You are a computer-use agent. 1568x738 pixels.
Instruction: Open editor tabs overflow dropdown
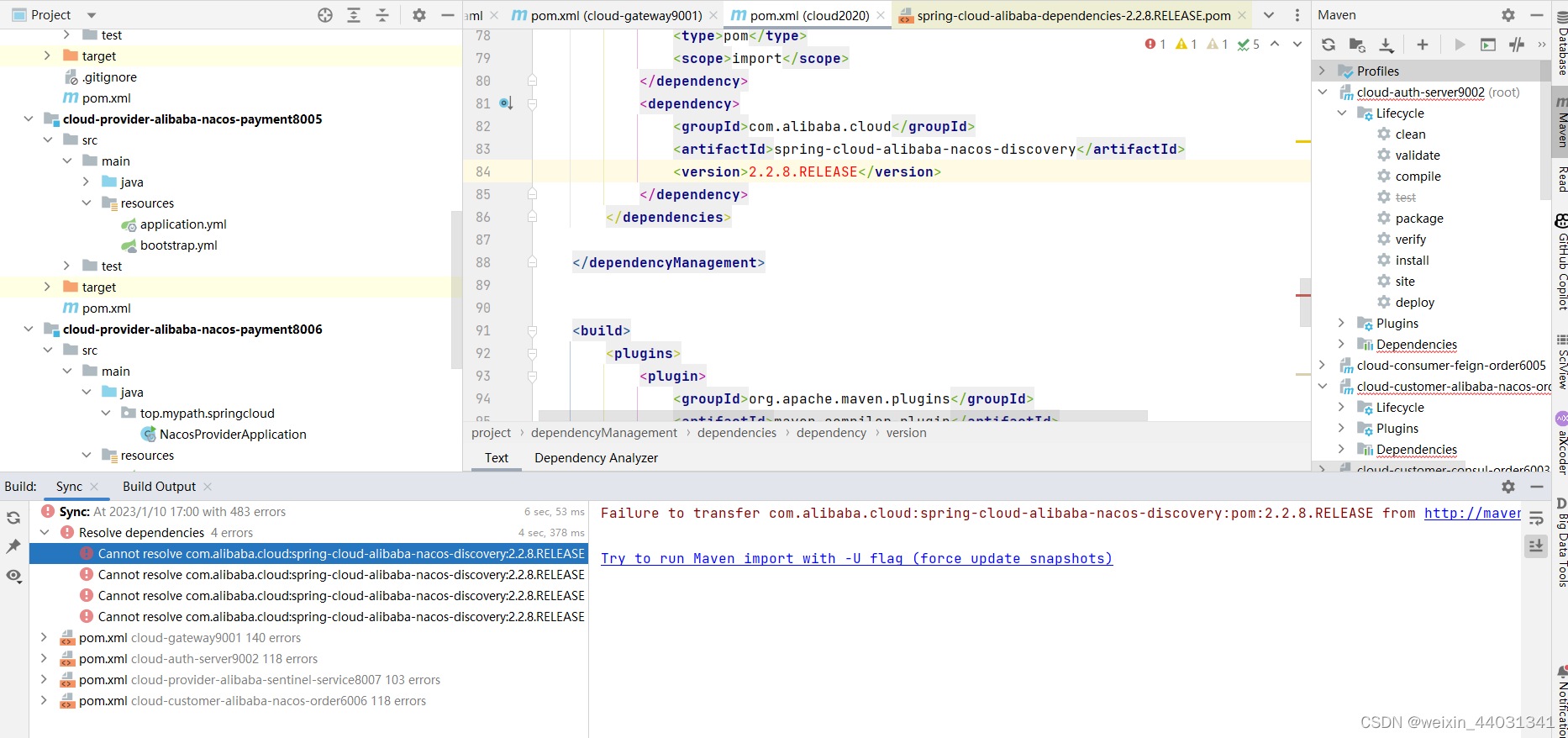click(1269, 15)
